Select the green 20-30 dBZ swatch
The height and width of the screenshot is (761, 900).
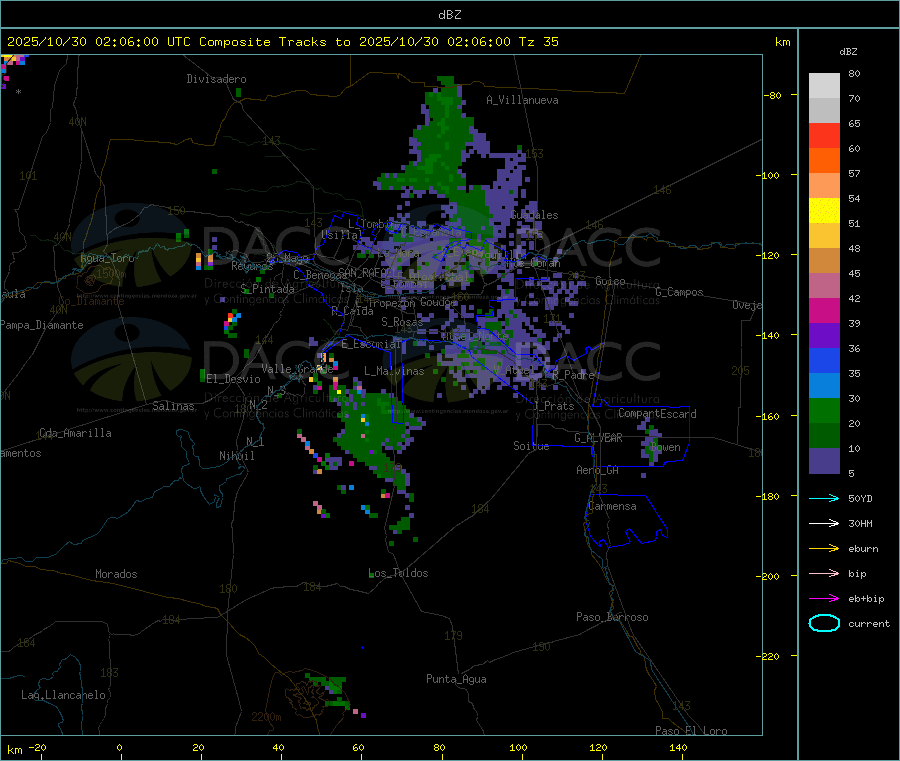point(824,410)
